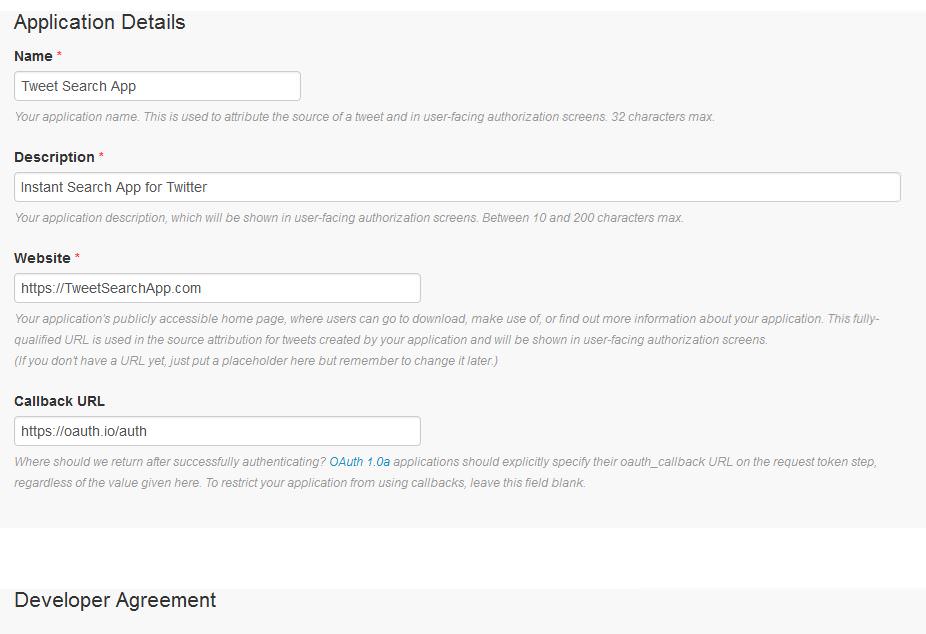Place cursor in the Website field

[x=215, y=288]
